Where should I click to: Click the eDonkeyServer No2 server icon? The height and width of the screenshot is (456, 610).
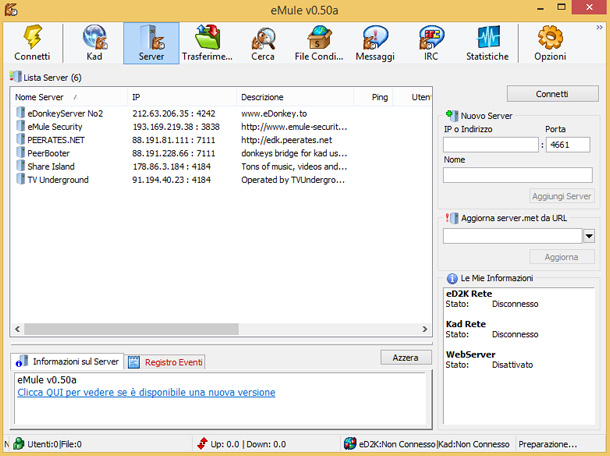(x=21, y=113)
